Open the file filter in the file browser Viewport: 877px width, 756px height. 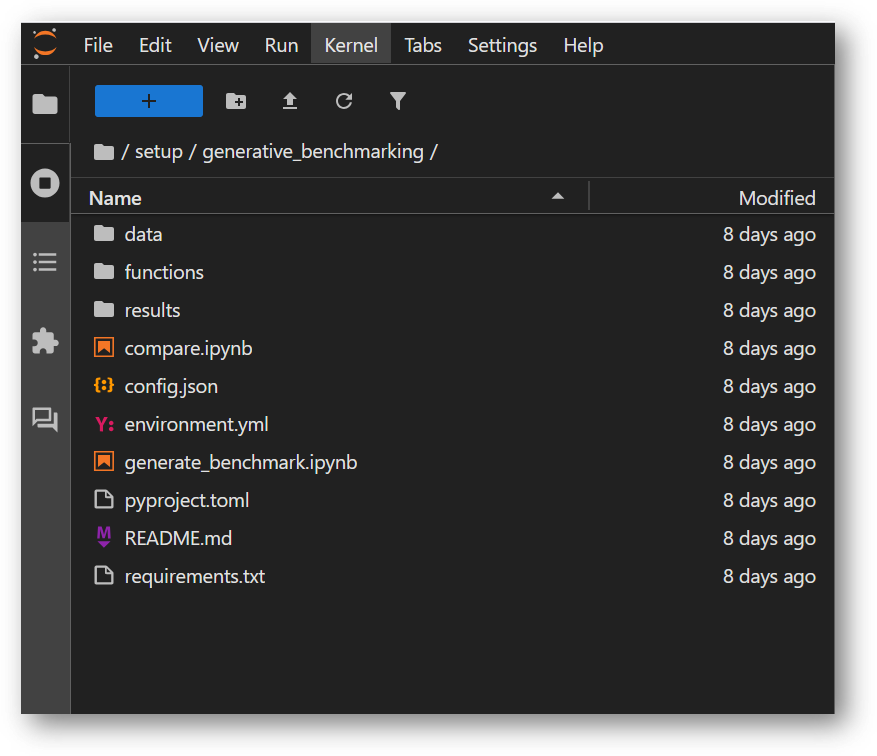[398, 101]
